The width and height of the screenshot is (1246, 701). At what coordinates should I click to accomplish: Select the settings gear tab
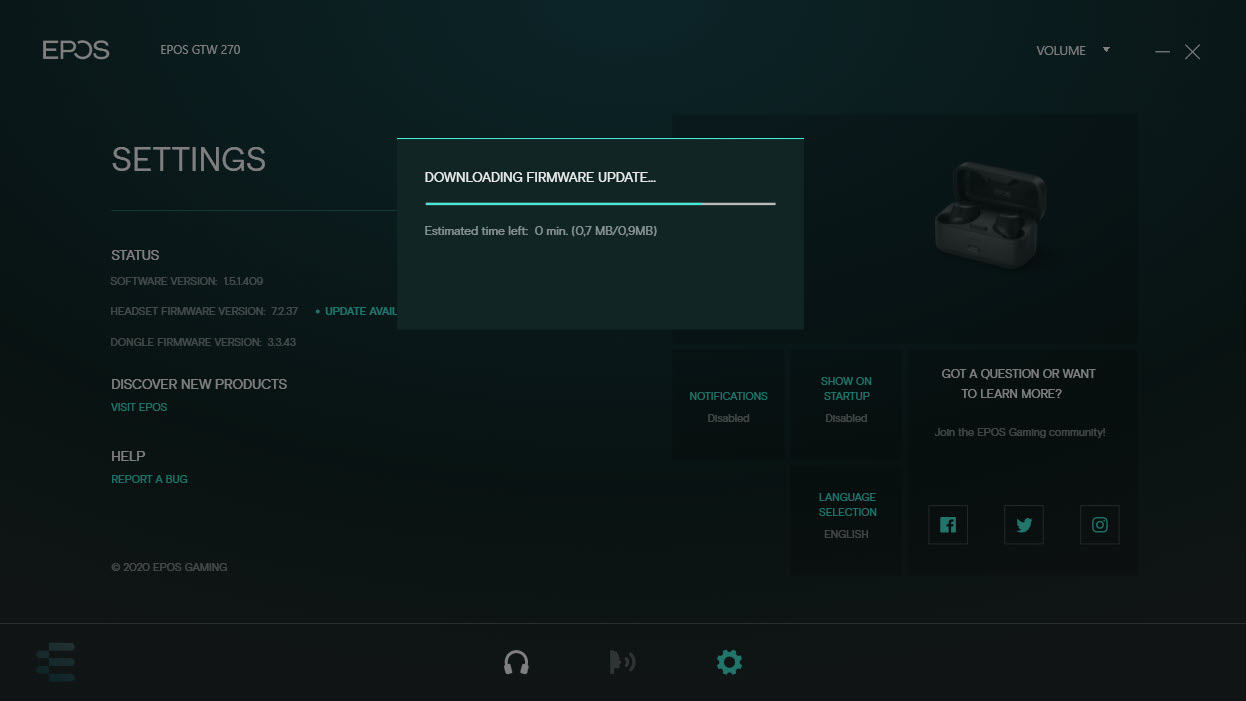click(730, 662)
